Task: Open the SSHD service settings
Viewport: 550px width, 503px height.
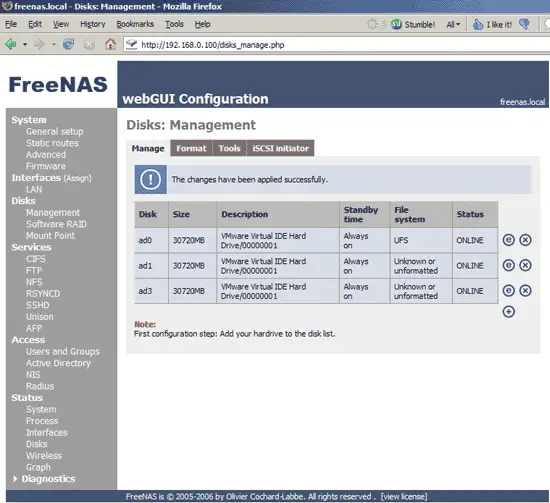Action: coord(38,305)
